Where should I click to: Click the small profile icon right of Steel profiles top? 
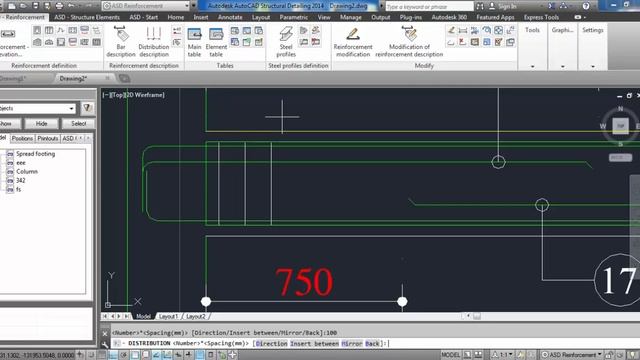coord(304,31)
